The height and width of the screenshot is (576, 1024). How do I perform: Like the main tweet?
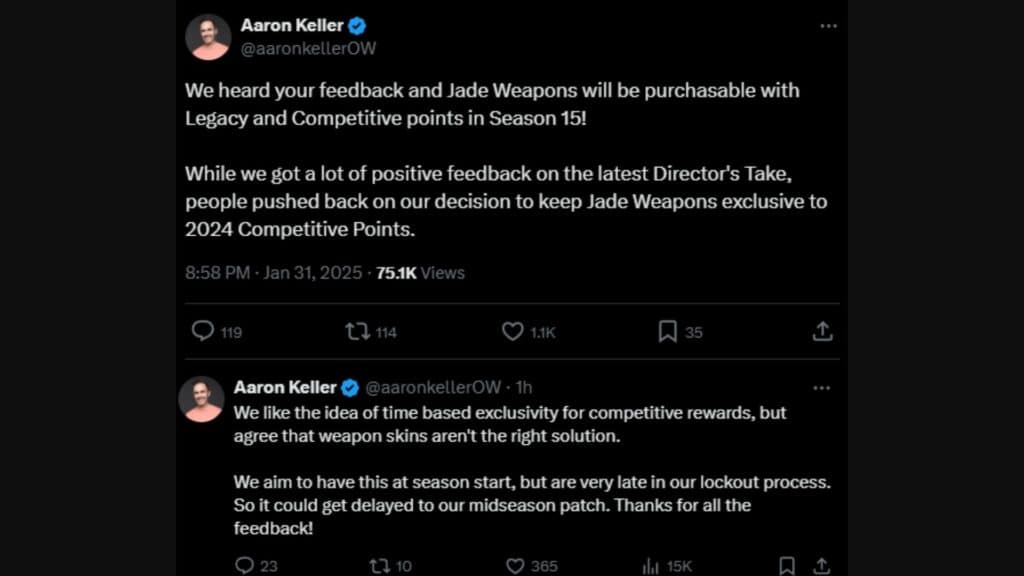coord(512,331)
